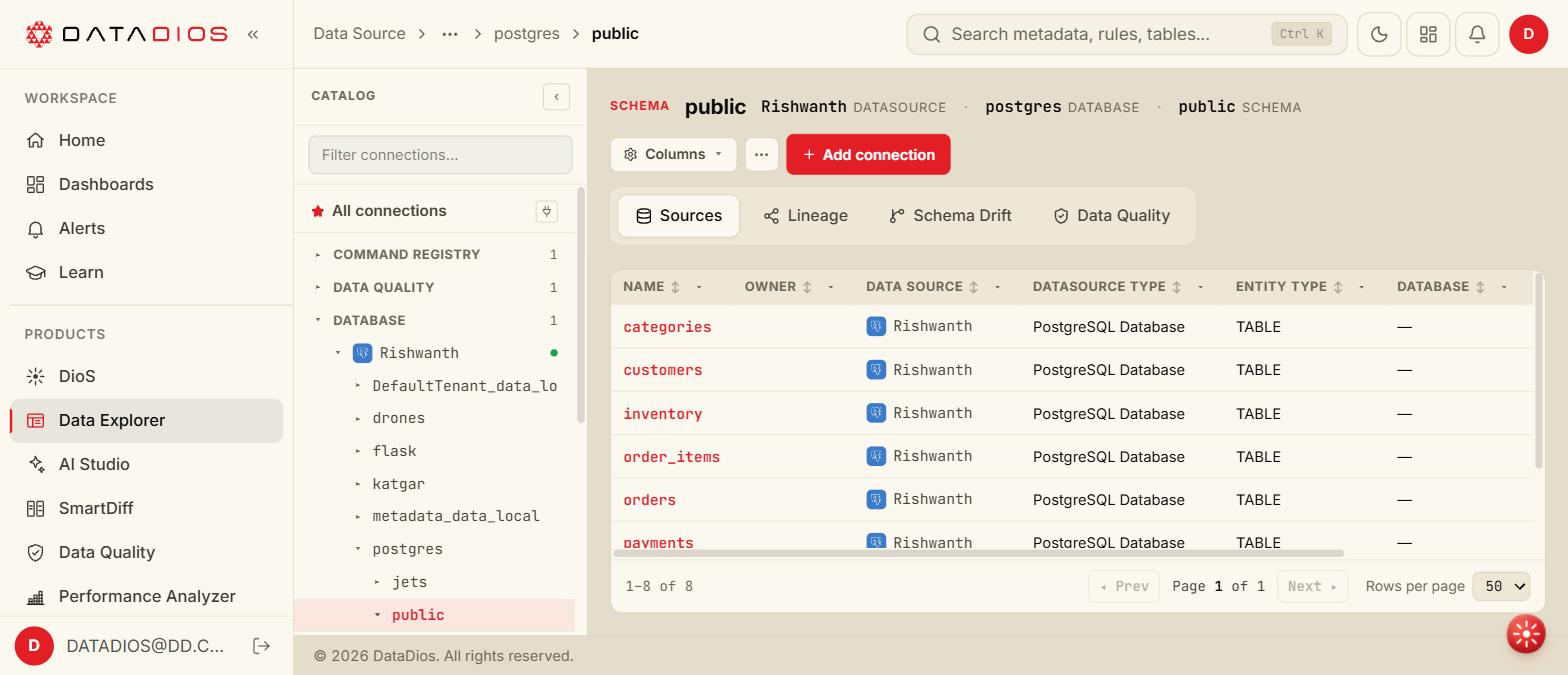Click the logout icon
This screenshot has width=1568, height=675.
[x=261, y=646]
